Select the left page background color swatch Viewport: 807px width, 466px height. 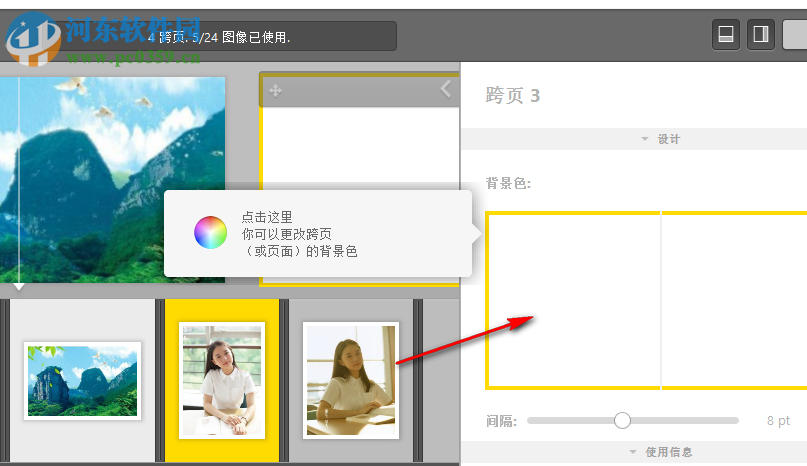click(573, 300)
